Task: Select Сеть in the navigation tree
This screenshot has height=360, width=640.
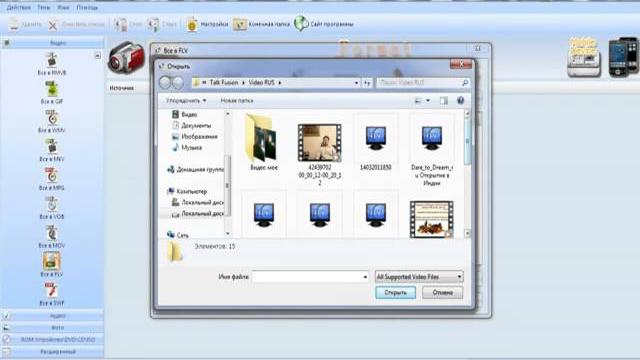Action: tap(178, 235)
